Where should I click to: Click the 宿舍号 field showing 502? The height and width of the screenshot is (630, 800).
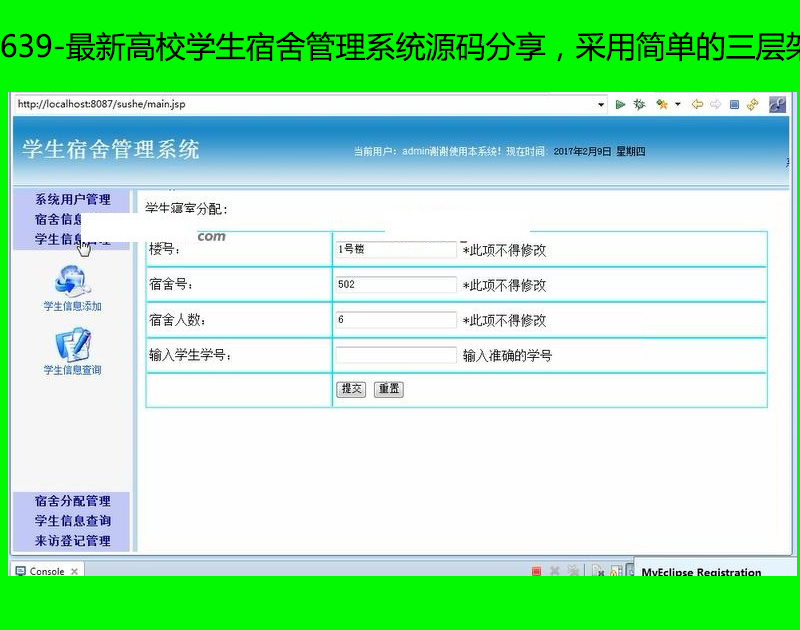click(396, 285)
